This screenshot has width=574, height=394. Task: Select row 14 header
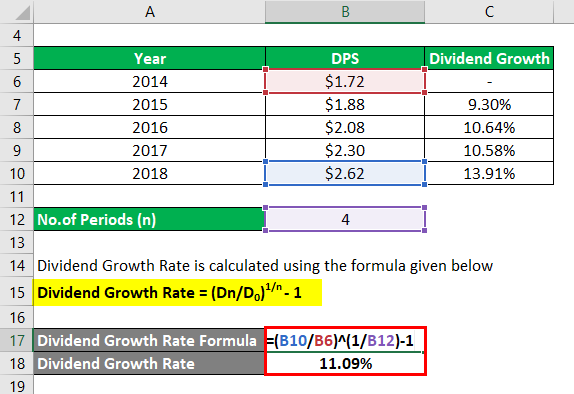(16, 265)
